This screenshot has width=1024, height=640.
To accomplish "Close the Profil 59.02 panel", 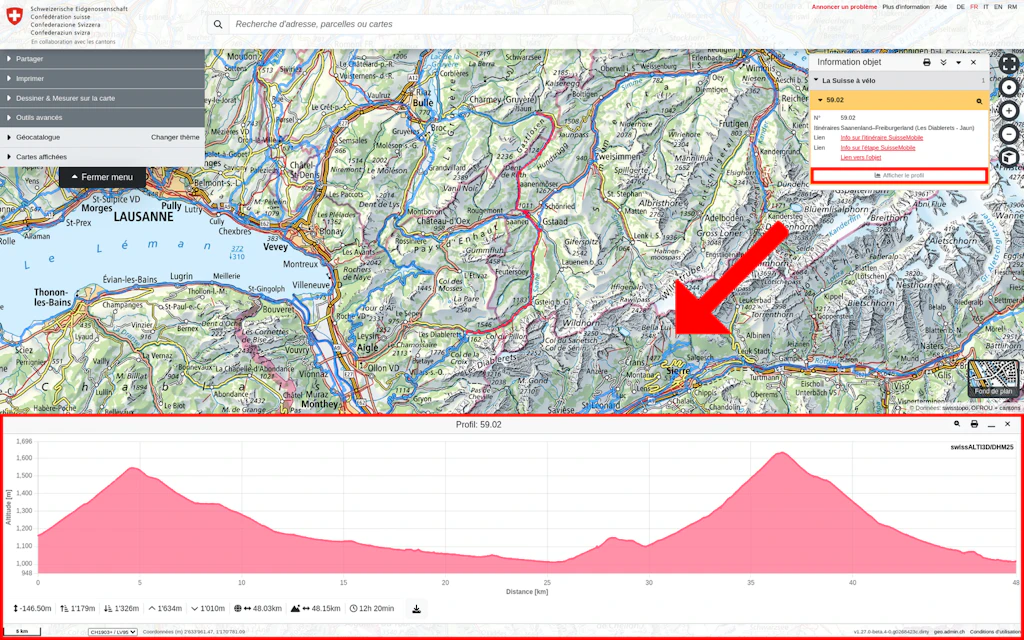I will (1008, 424).
